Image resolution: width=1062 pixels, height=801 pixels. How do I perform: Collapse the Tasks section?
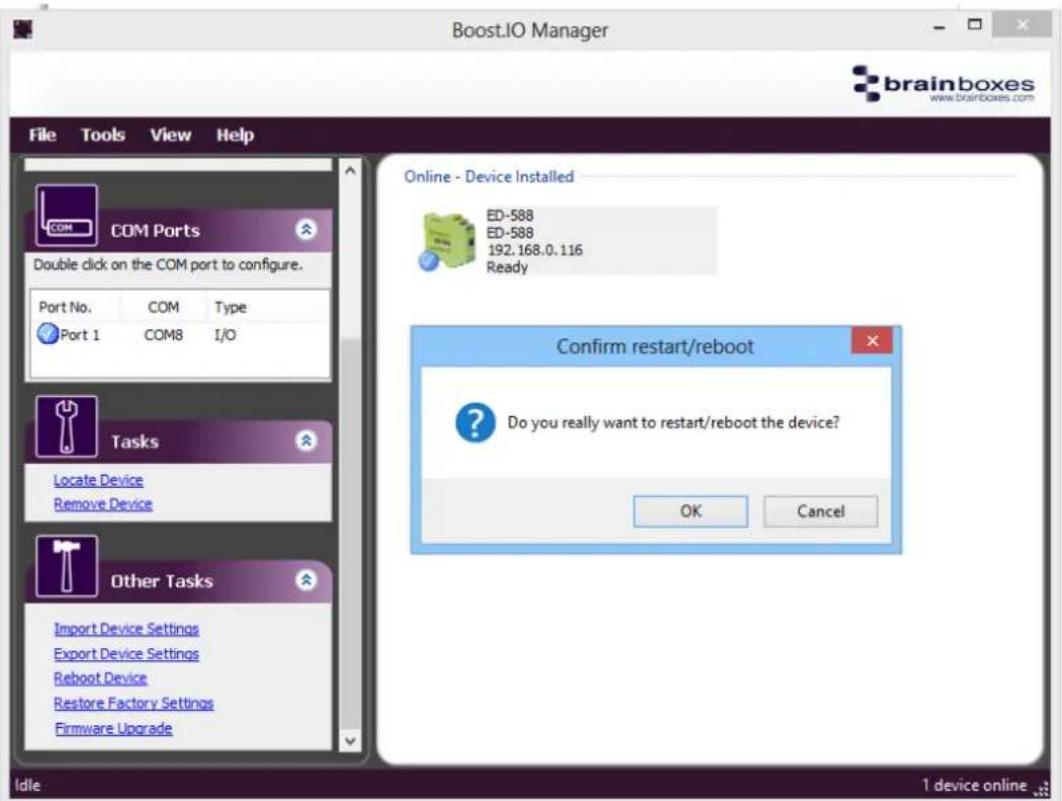coord(306,441)
